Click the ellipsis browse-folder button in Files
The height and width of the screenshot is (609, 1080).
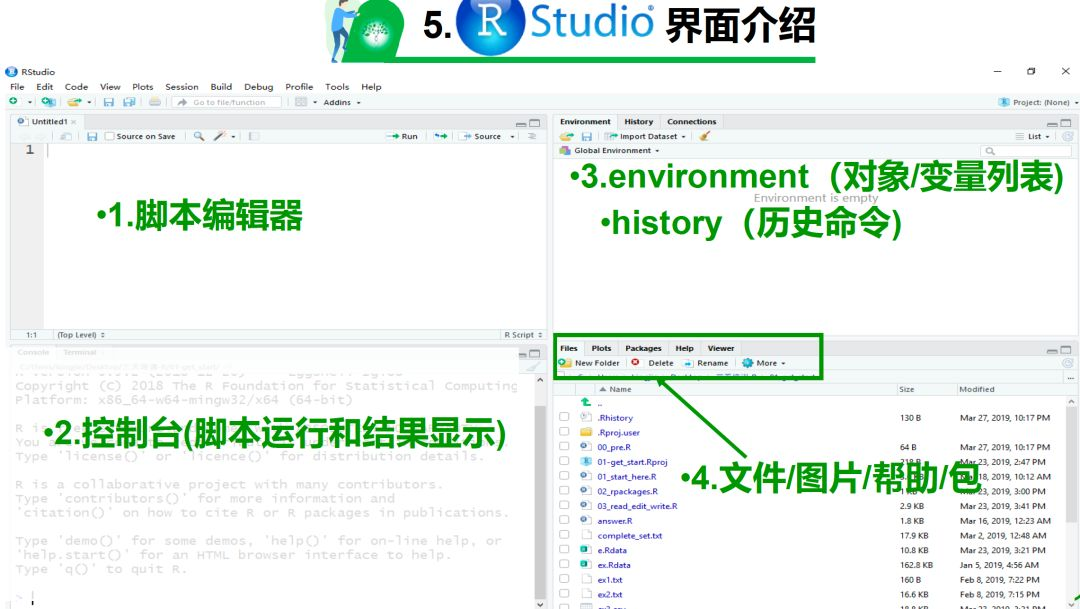tap(1070, 378)
